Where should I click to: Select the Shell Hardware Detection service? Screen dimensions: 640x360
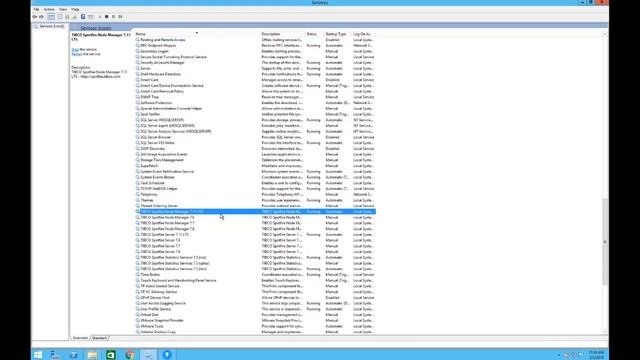pos(160,74)
